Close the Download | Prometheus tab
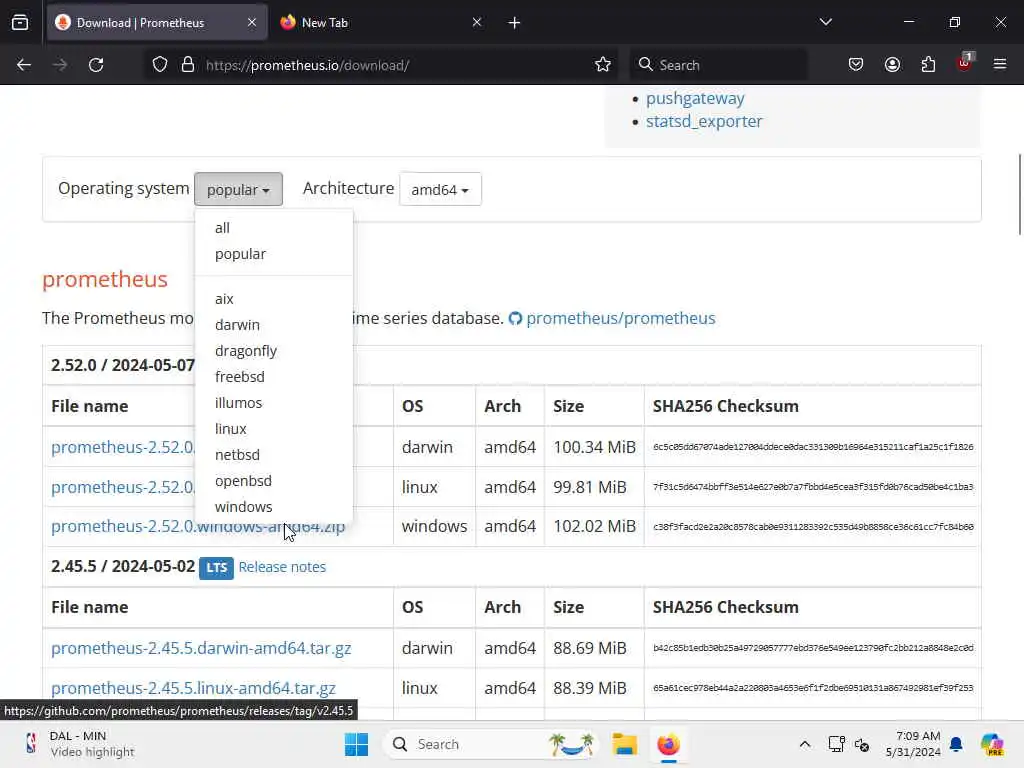Image resolution: width=1024 pixels, height=768 pixels. coord(252,22)
